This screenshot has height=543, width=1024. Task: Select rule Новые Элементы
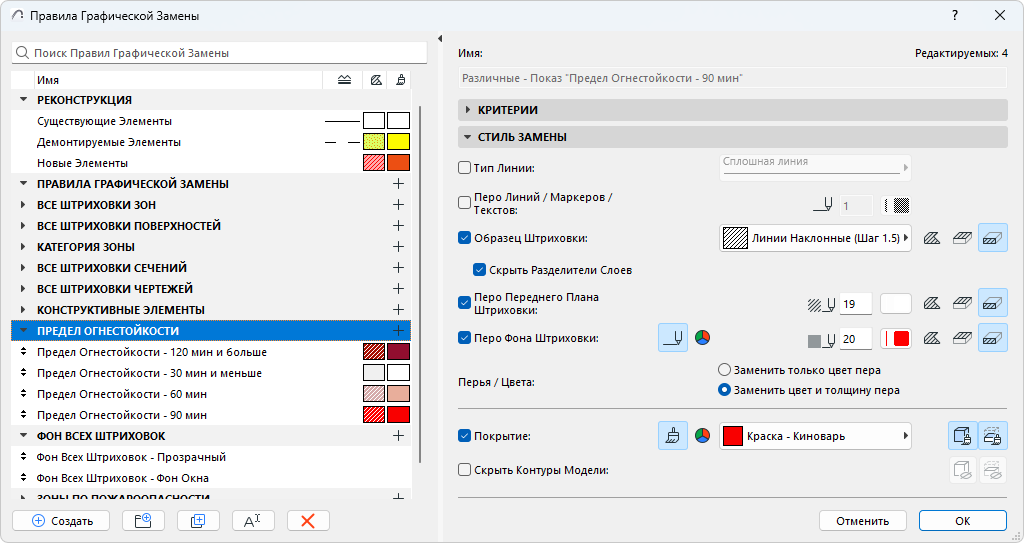(x=212, y=163)
